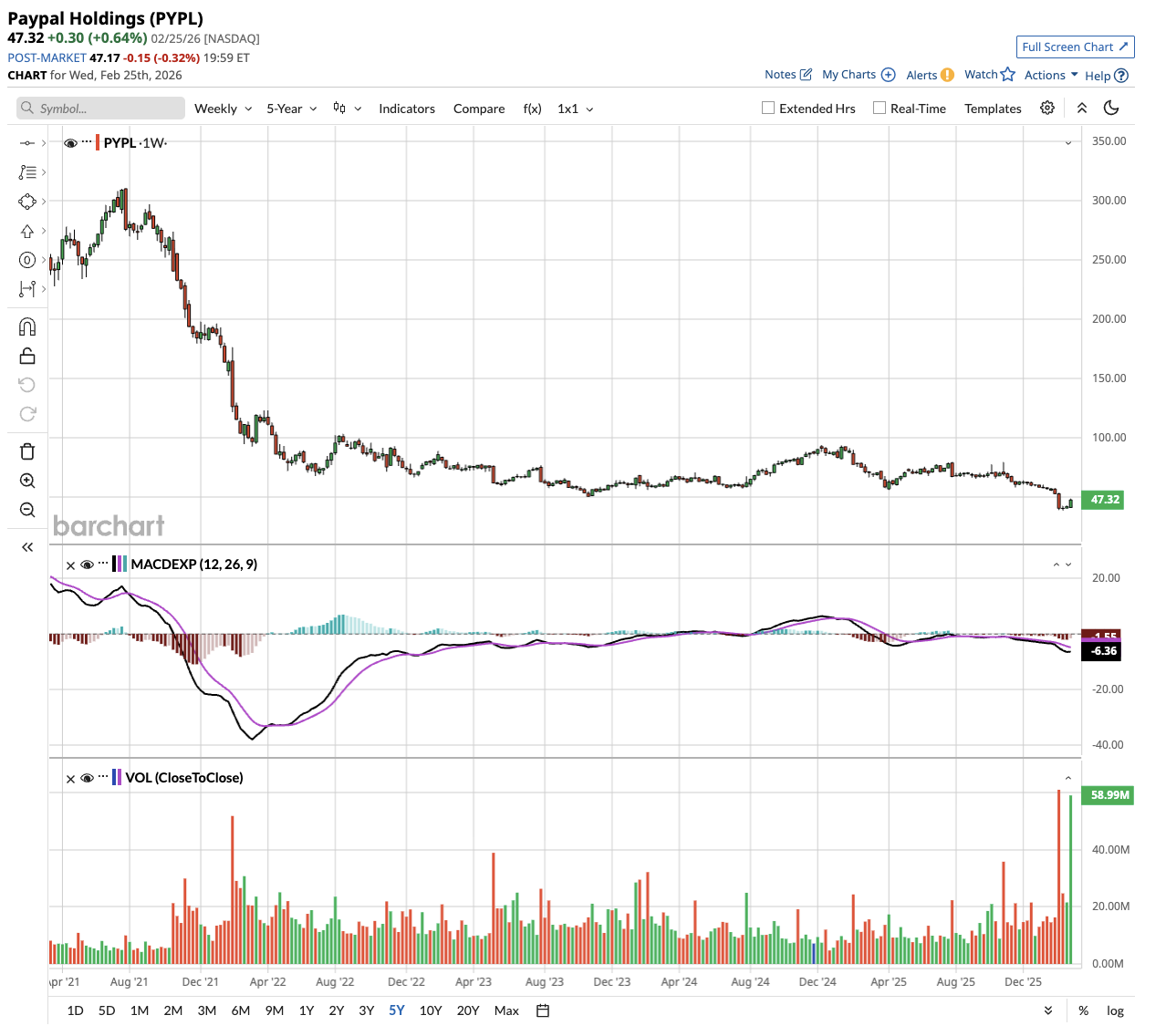
Task: Open the MACDEXP indicator options menu
Action: 103,565
